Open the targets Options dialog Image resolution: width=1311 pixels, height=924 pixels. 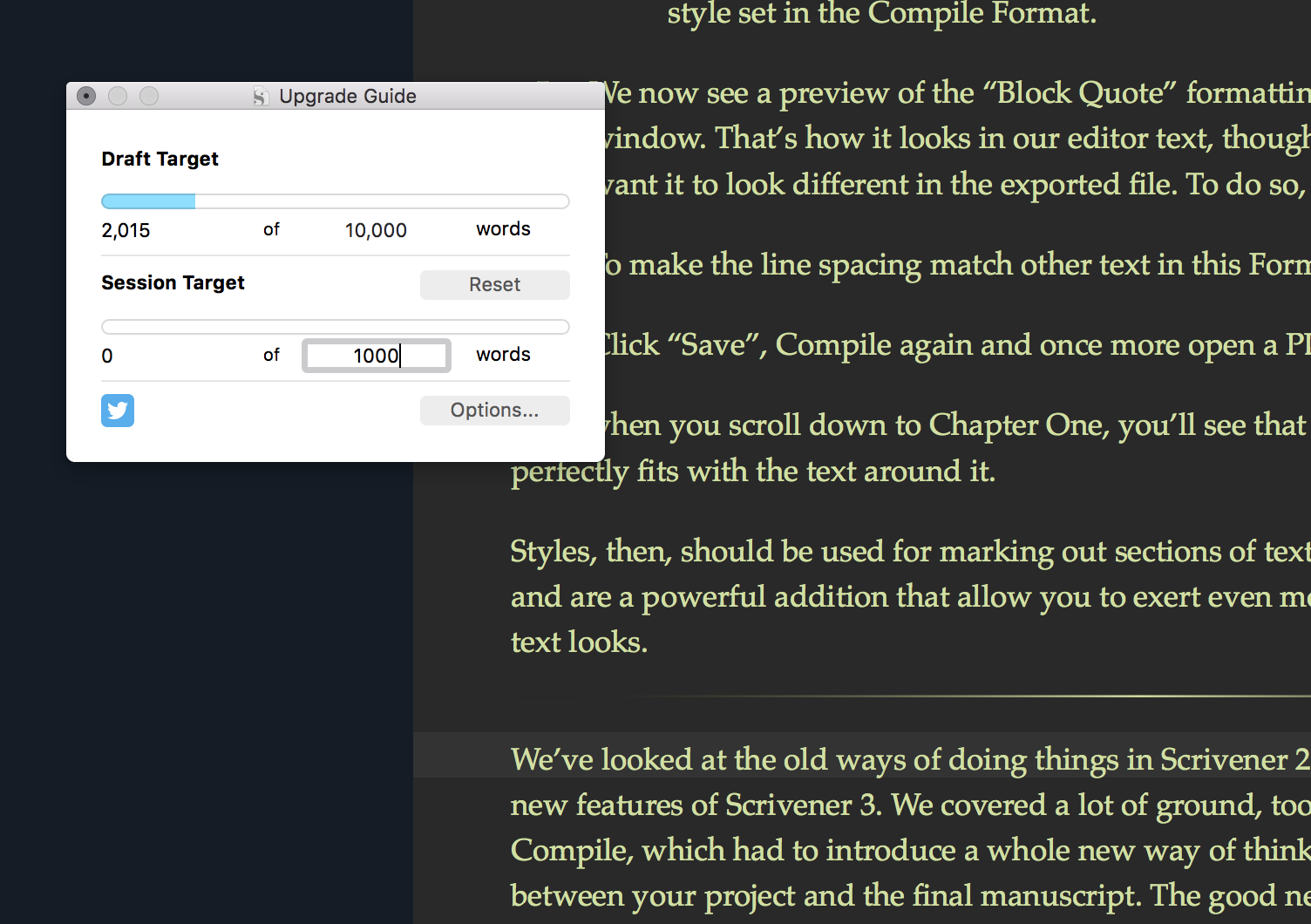point(494,411)
